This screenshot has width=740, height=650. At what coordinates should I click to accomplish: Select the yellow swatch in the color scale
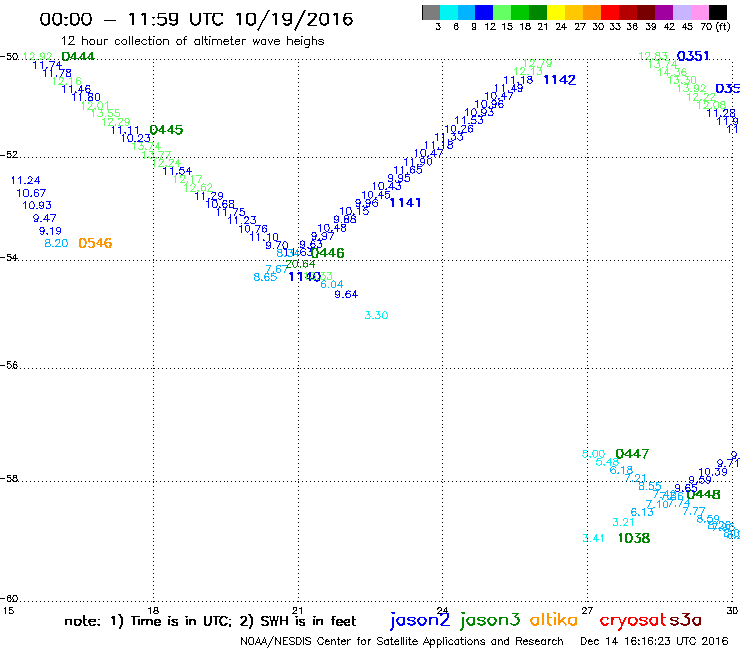coord(556,12)
